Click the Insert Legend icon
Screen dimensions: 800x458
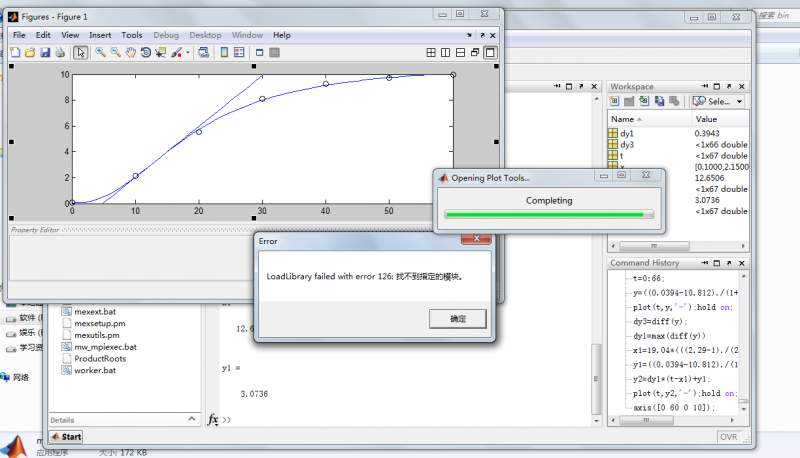tap(239, 53)
